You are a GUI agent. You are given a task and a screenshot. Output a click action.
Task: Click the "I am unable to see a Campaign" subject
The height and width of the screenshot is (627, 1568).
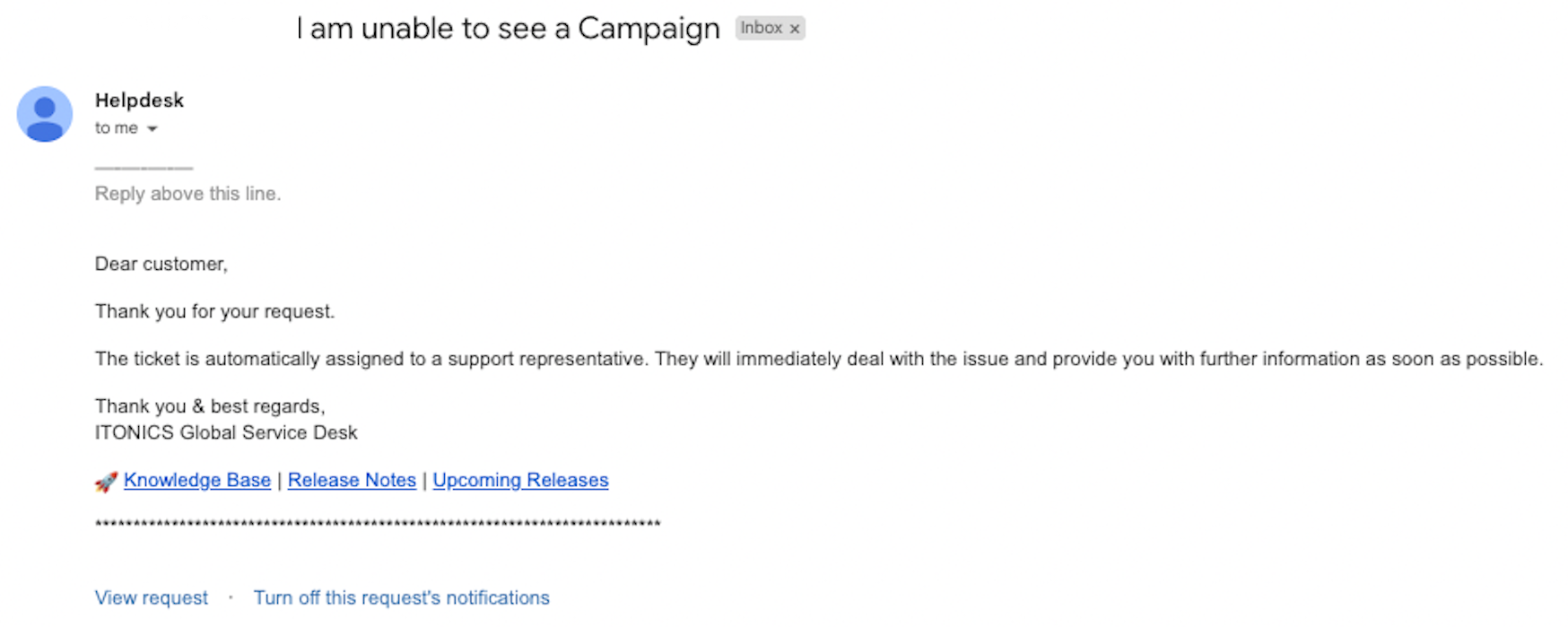tap(508, 29)
